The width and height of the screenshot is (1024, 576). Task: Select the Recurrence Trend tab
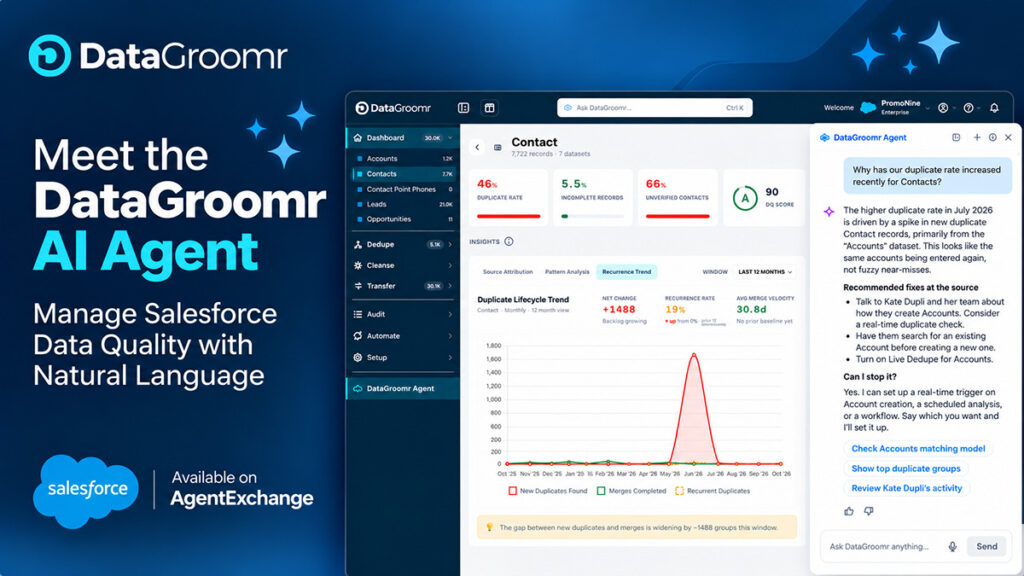click(x=626, y=272)
